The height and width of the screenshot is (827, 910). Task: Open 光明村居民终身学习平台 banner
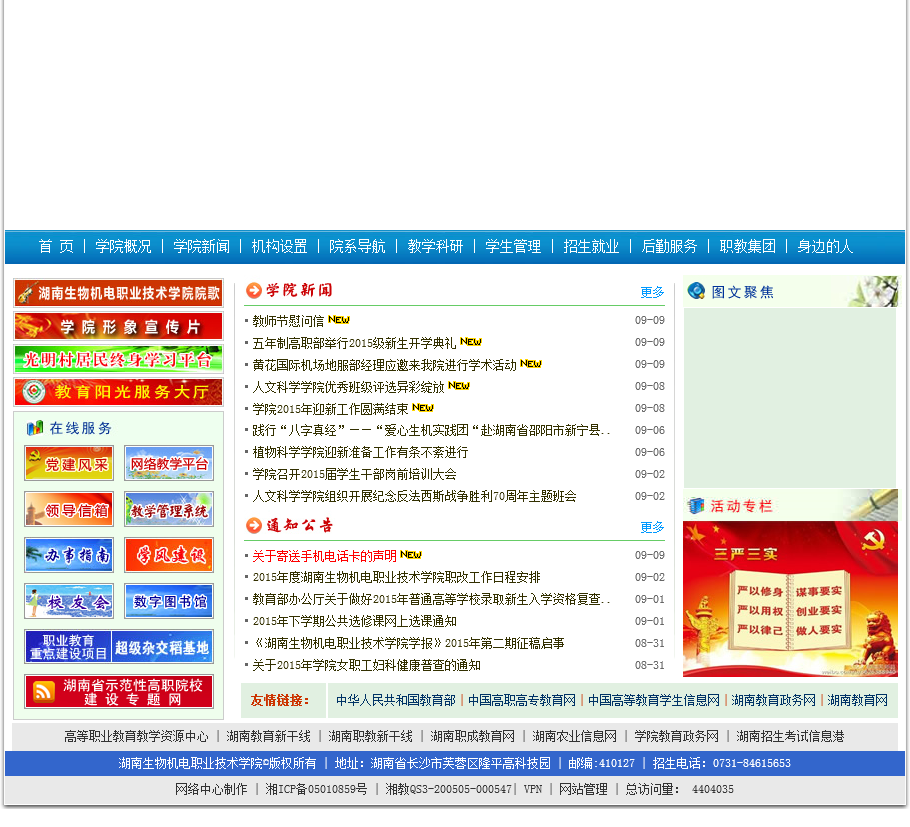[x=118, y=359]
